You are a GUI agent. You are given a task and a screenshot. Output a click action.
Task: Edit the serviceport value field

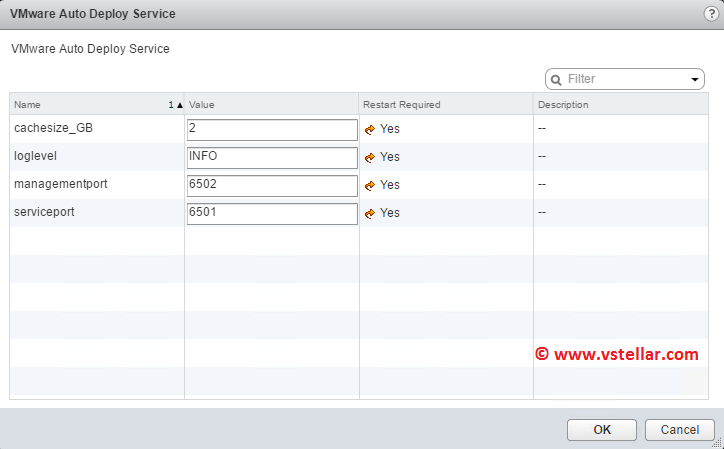pyautogui.click(x=271, y=213)
